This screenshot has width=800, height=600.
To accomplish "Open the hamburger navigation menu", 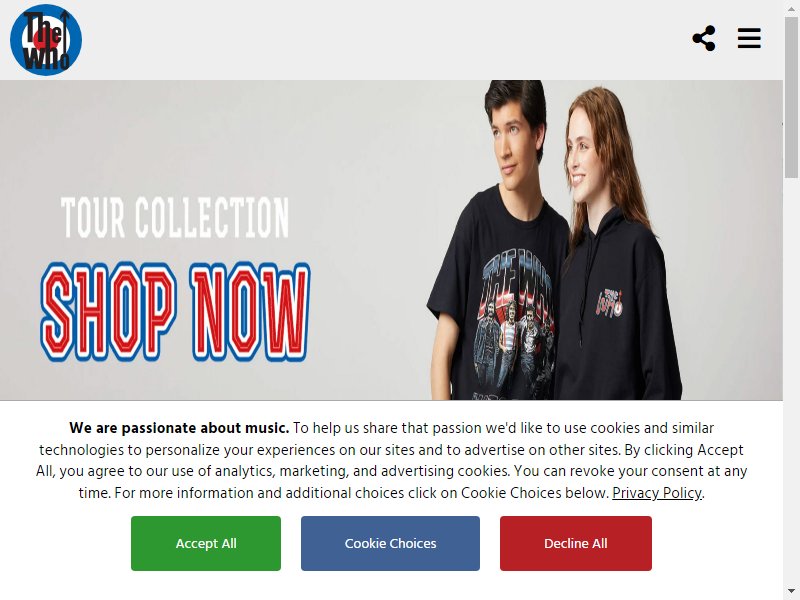I will (x=749, y=38).
